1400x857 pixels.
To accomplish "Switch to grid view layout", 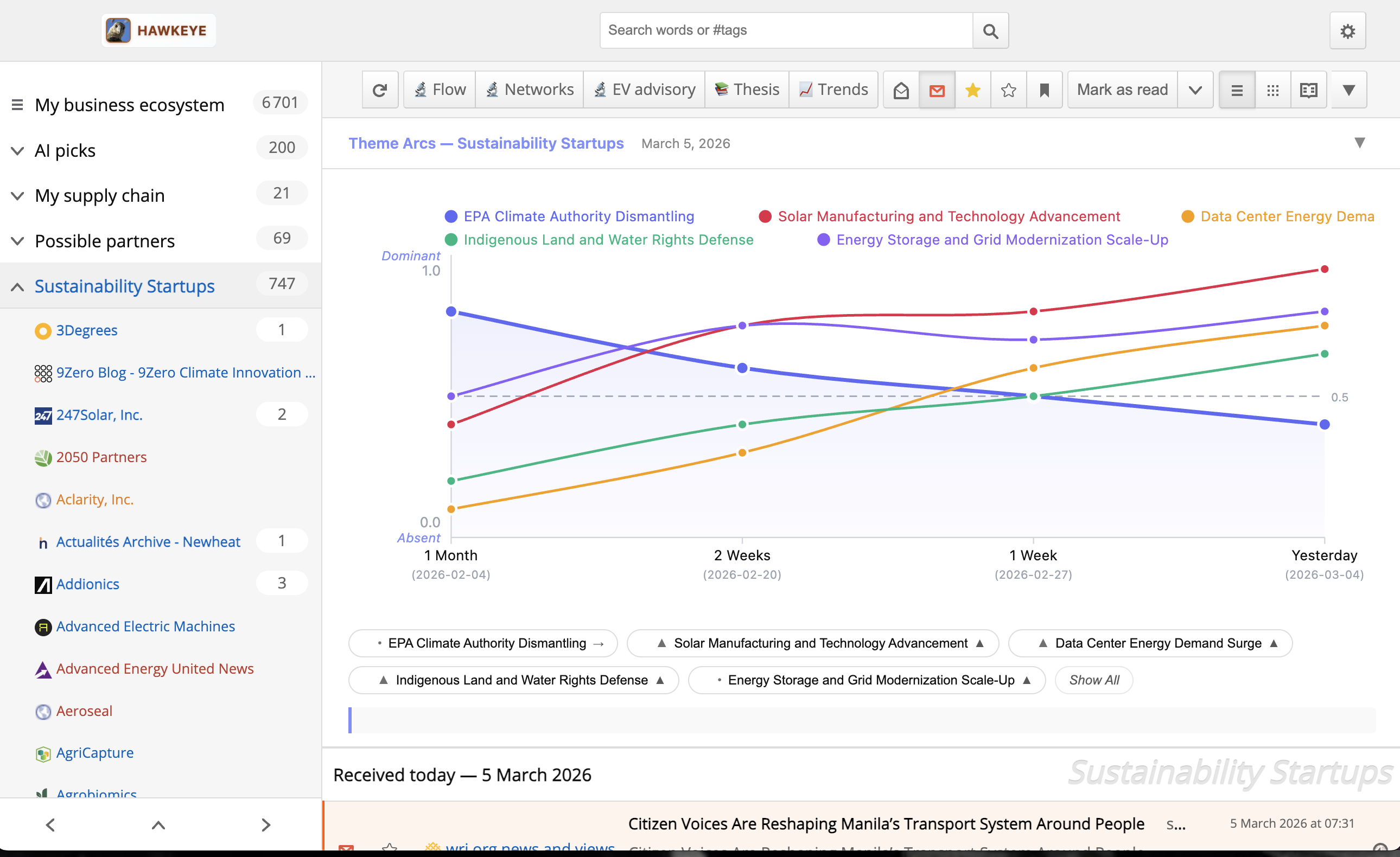I will (x=1272, y=89).
